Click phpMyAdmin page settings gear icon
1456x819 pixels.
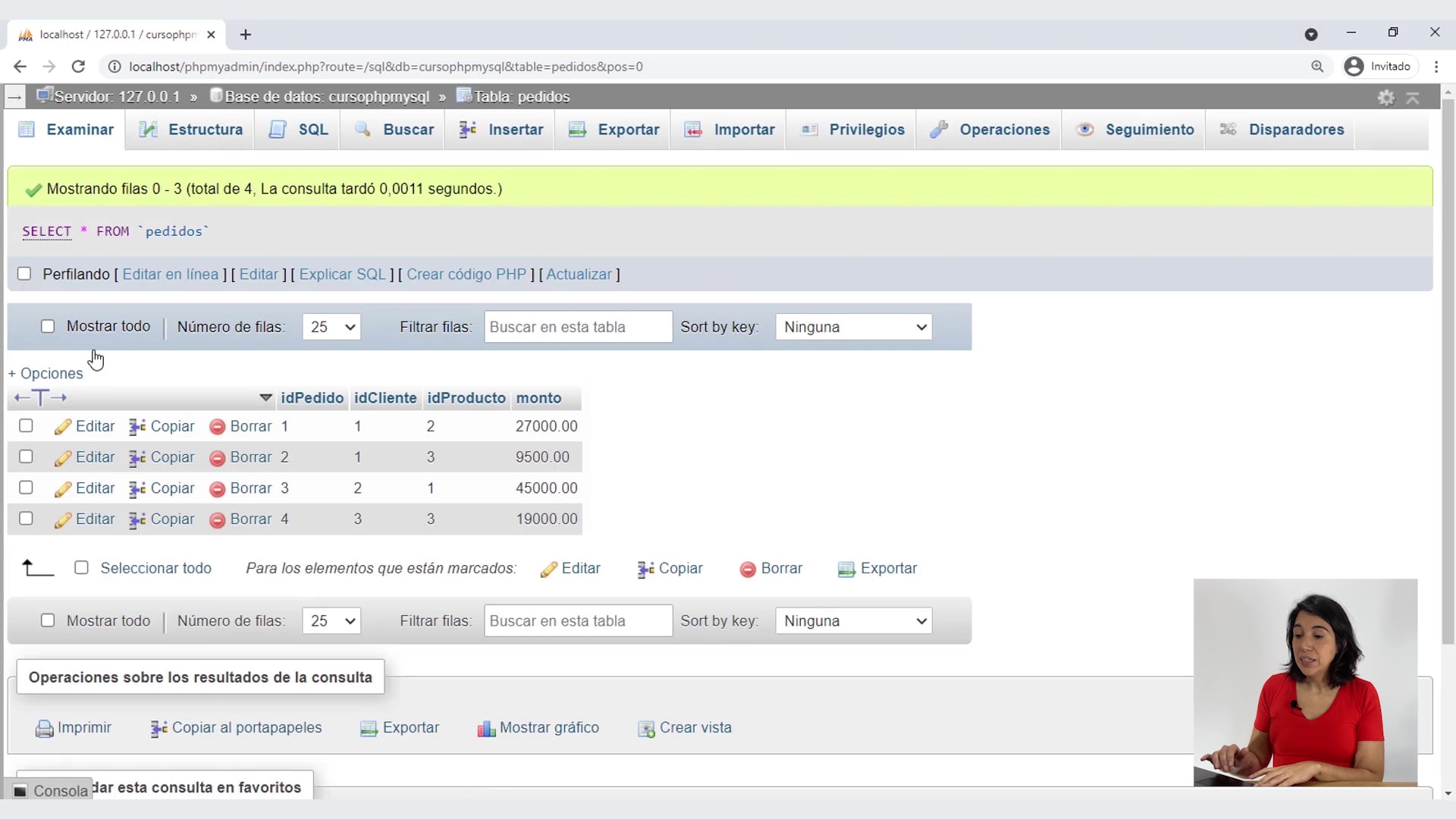click(x=1386, y=97)
